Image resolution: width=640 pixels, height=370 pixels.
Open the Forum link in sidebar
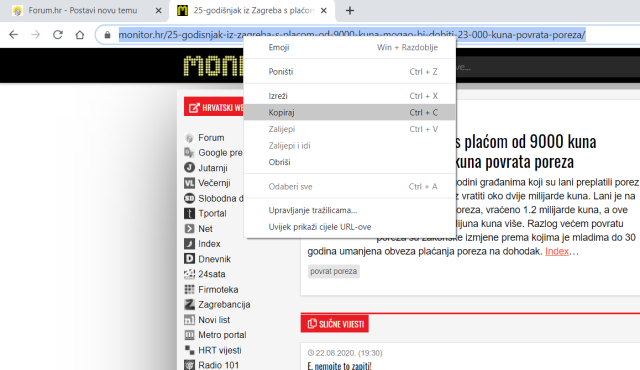211,138
